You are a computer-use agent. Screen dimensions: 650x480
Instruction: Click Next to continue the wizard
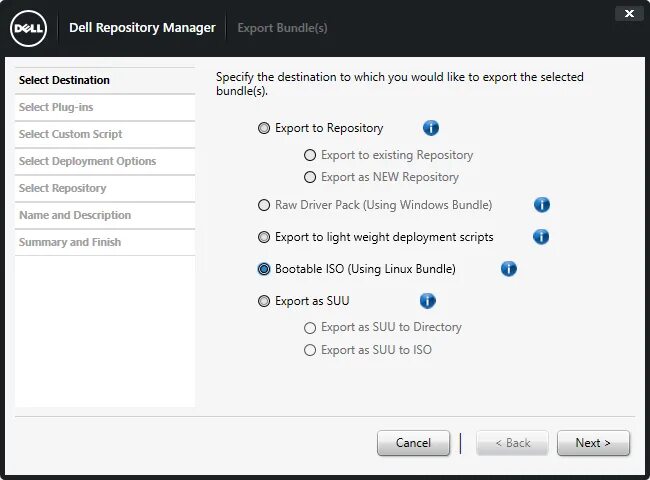tap(593, 443)
